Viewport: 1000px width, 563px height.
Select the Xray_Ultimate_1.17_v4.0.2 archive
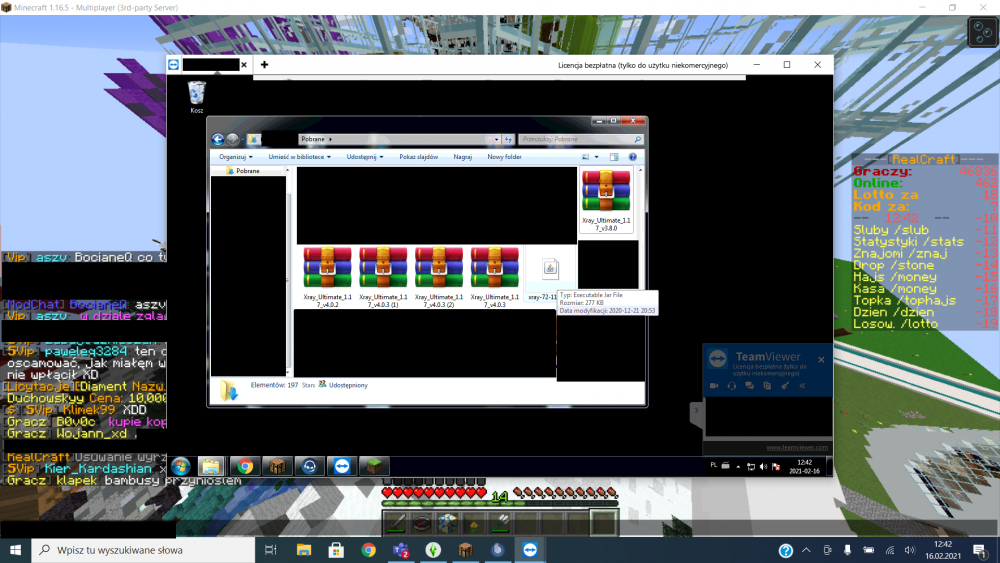[x=327, y=273]
